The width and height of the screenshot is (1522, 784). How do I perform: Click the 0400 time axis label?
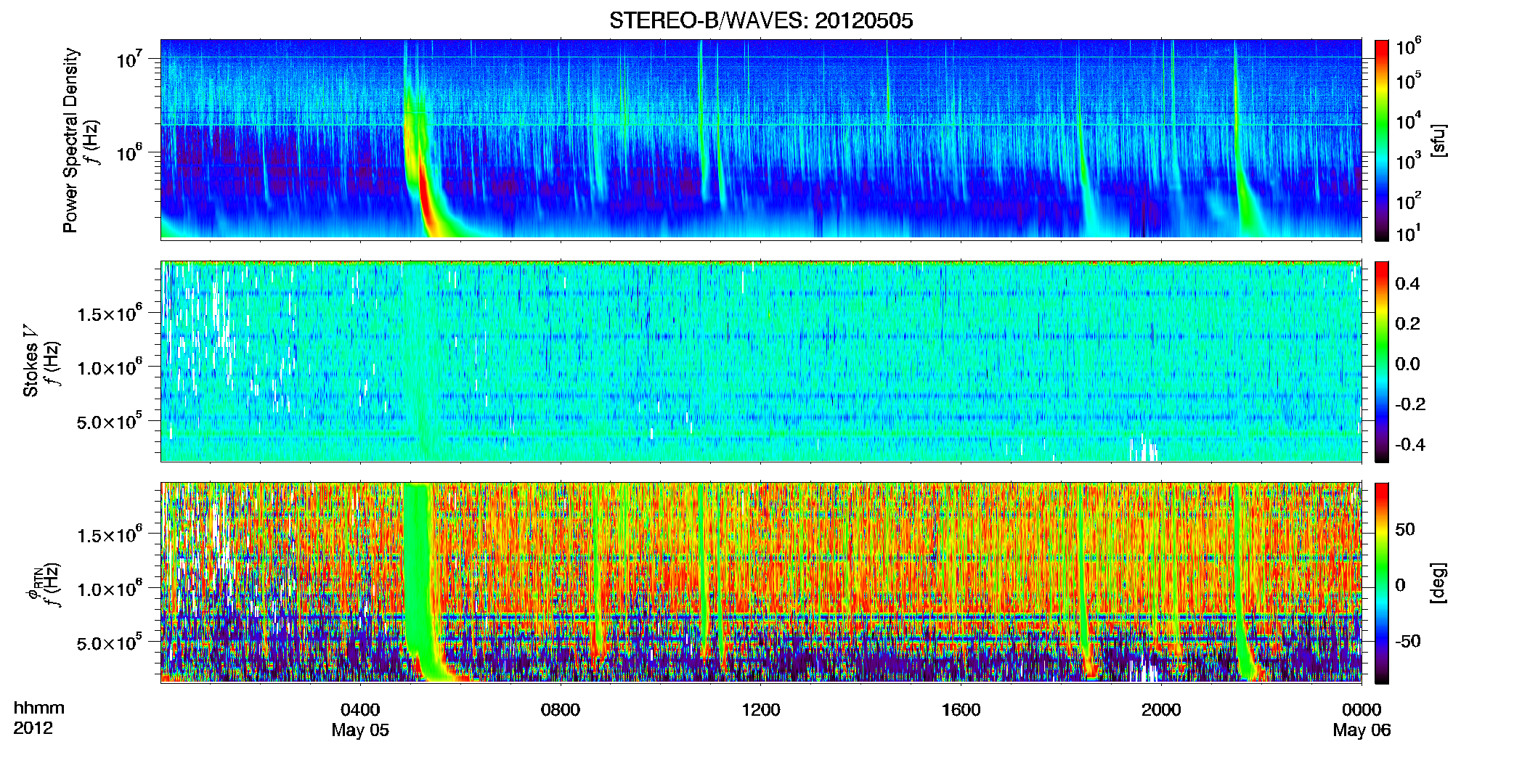click(360, 709)
